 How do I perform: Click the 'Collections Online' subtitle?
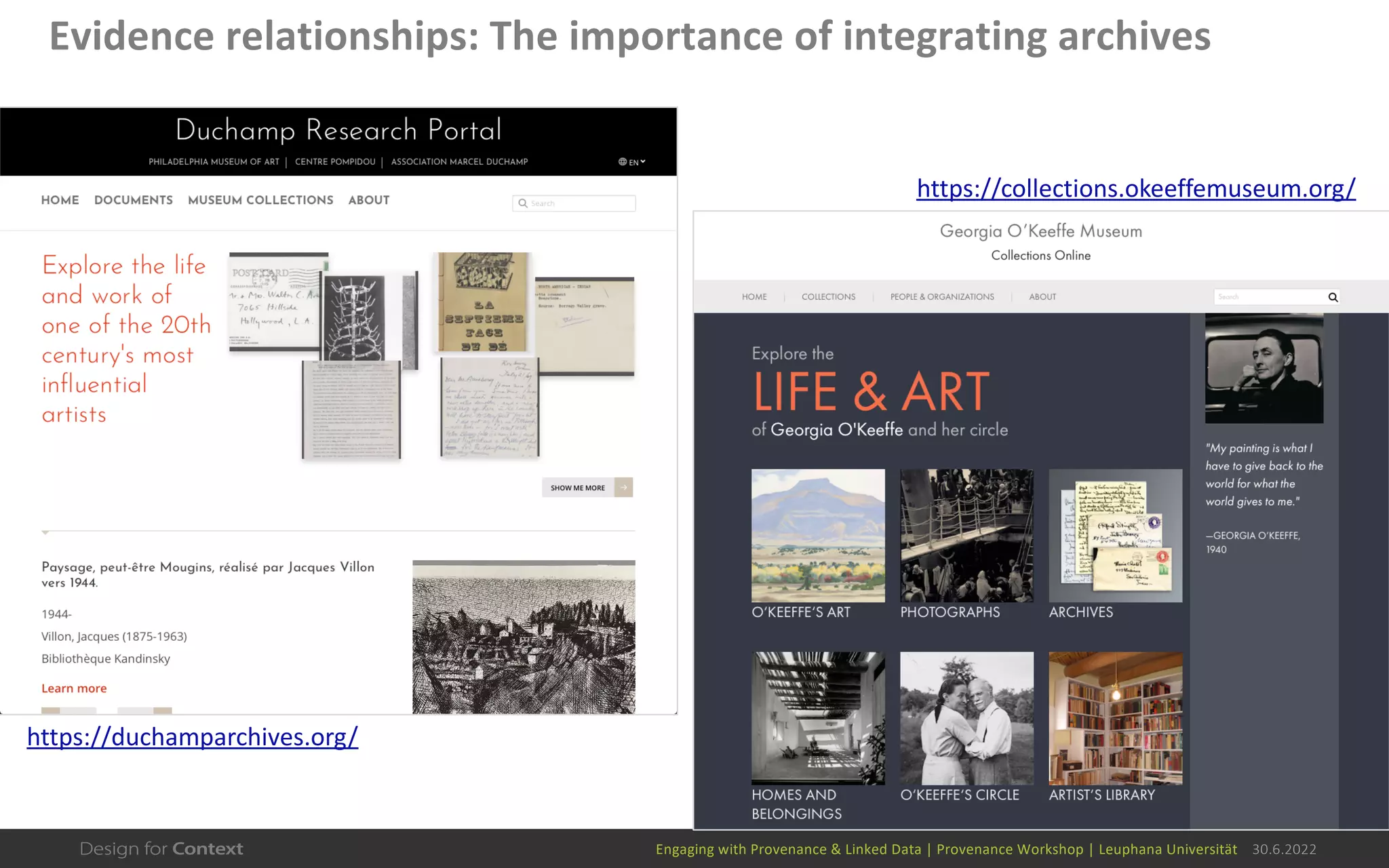tap(1041, 256)
